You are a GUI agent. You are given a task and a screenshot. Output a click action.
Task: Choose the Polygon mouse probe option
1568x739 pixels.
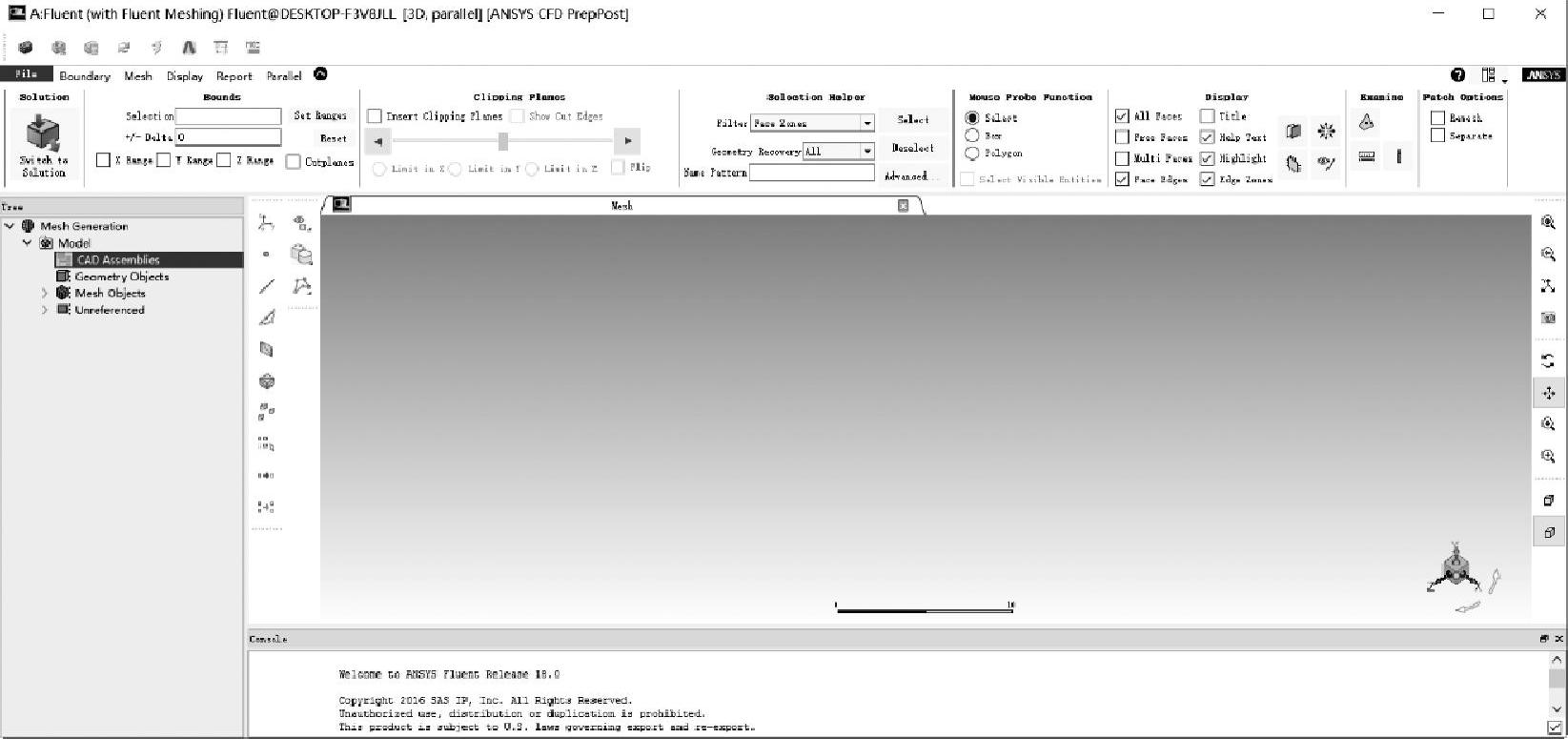click(972, 153)
